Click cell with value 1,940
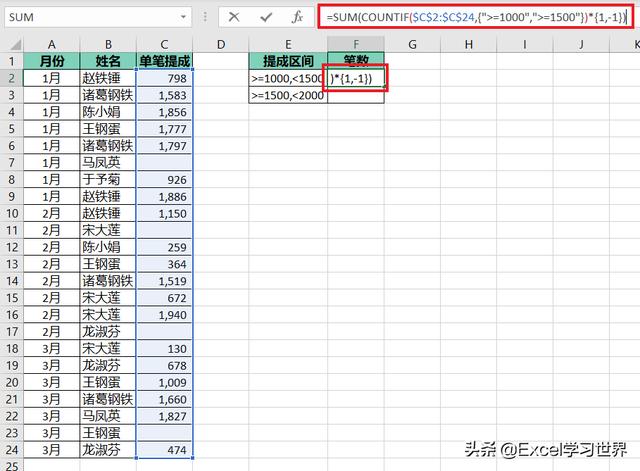Viewport: 640px width, 471px height. [x=164, y=315]
